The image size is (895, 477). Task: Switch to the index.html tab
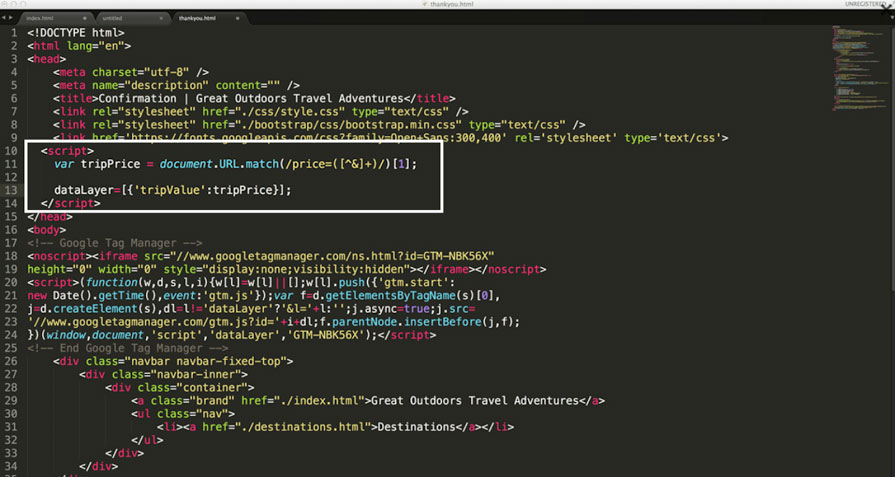click(55, 18)
